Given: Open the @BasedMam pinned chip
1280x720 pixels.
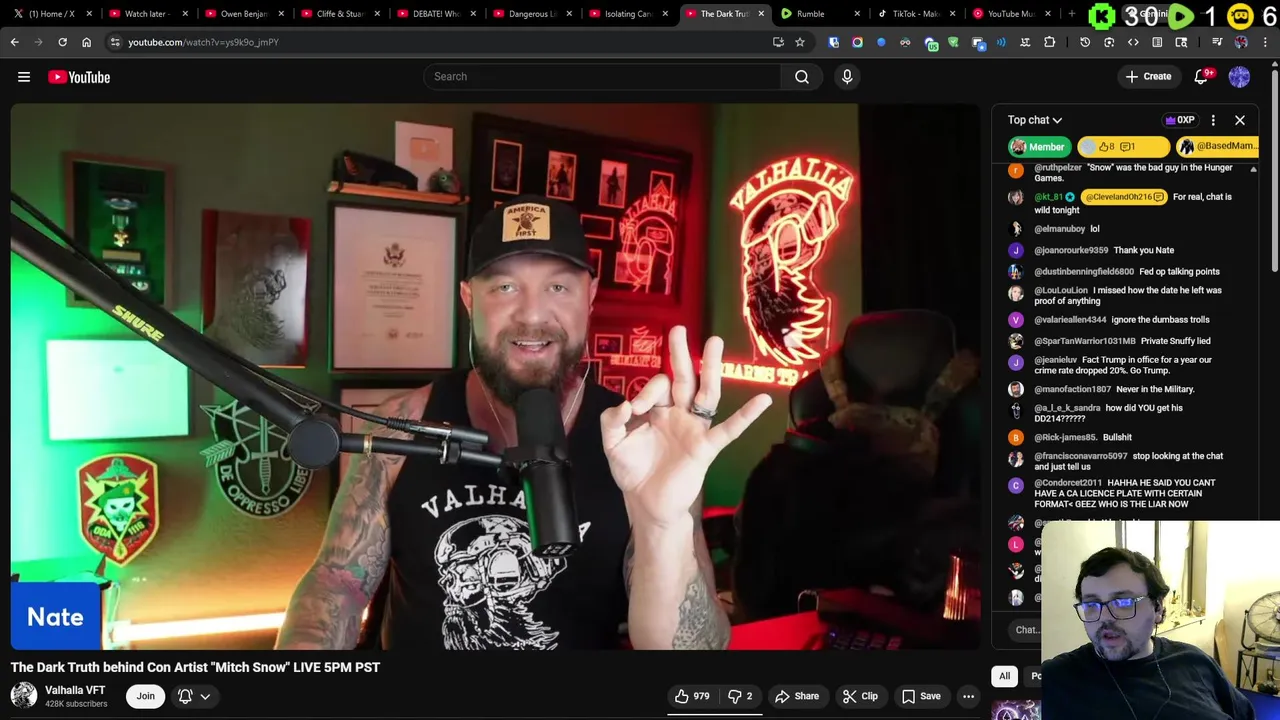Looking at the screenshot, I should pyautogui.click(x=1218, y=147).
